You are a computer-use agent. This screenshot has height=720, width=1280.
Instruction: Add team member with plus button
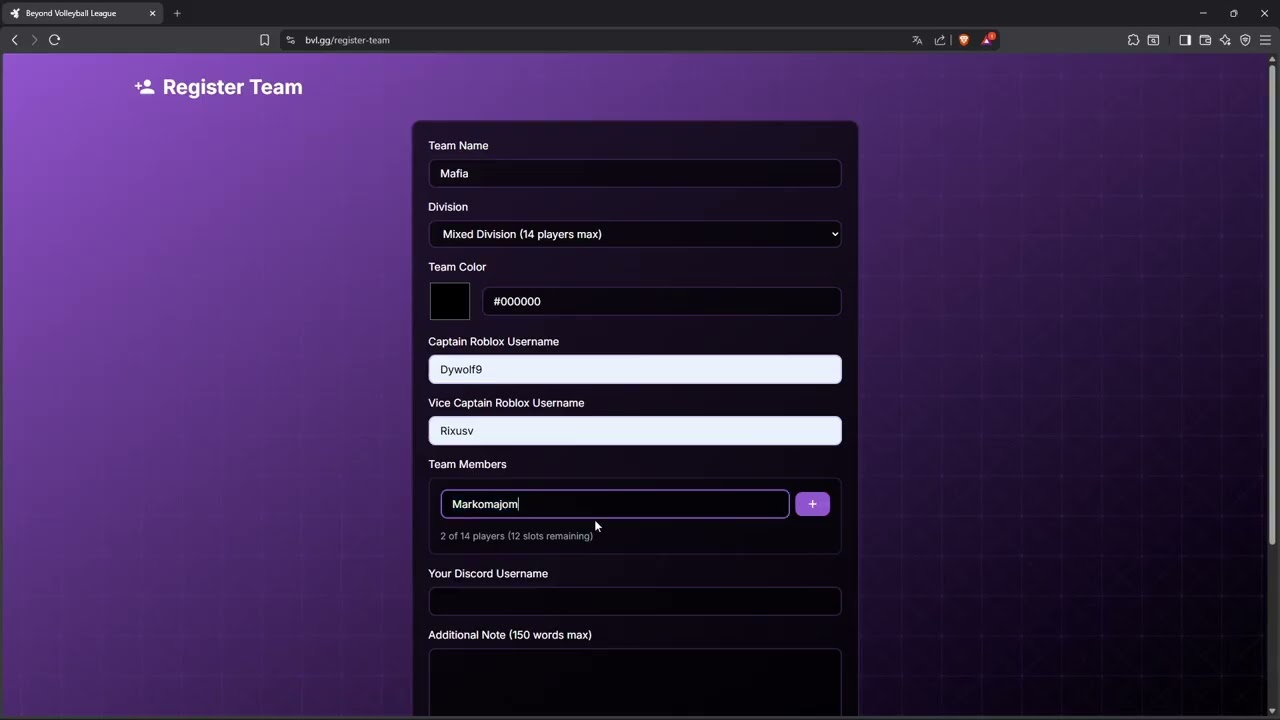[x=812, y=504]
